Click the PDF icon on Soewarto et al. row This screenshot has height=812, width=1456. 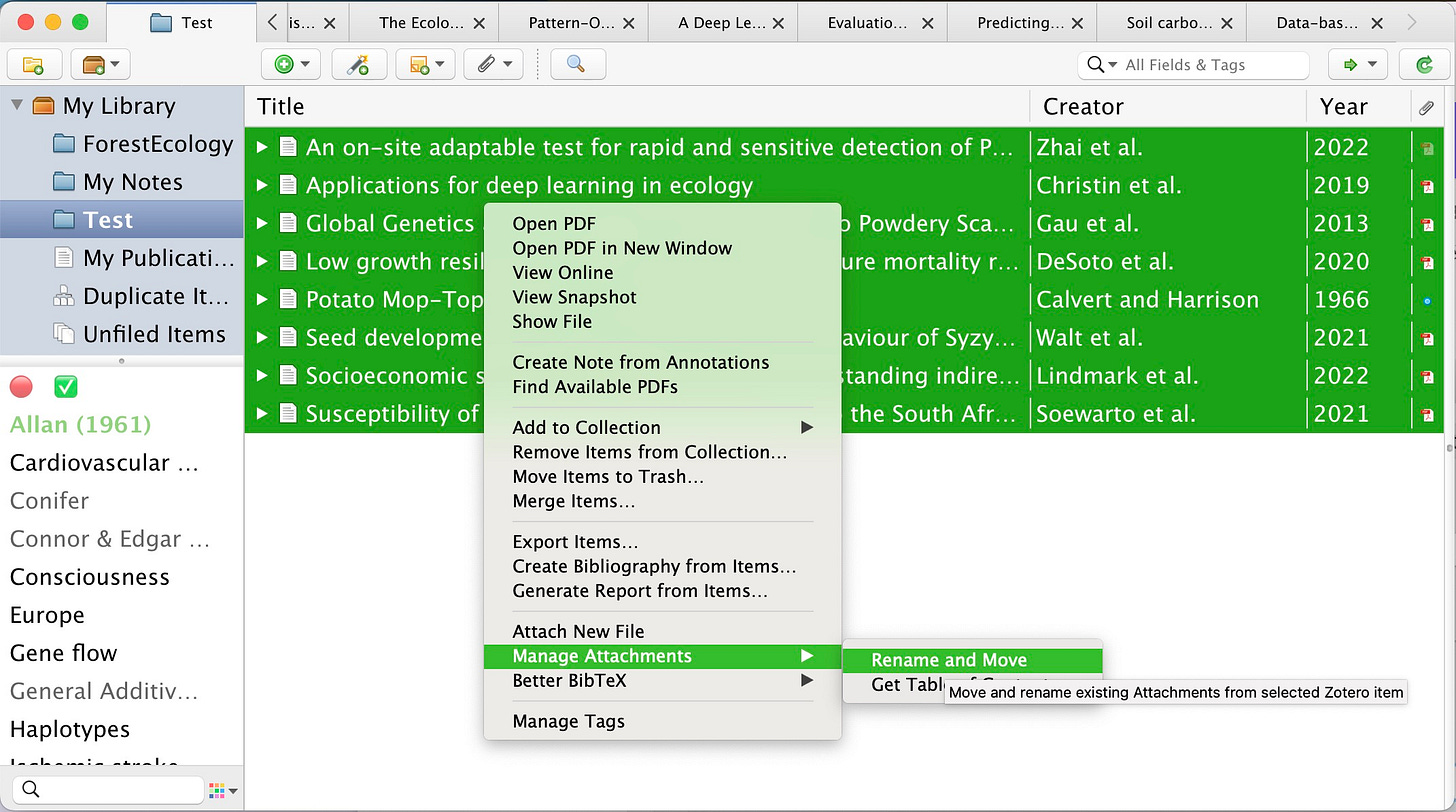1428,415
